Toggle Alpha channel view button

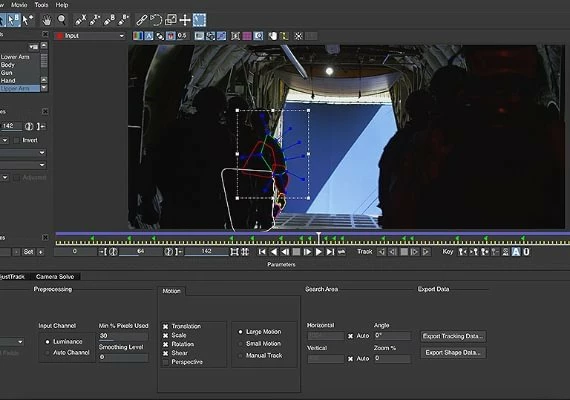coord(149,36)
